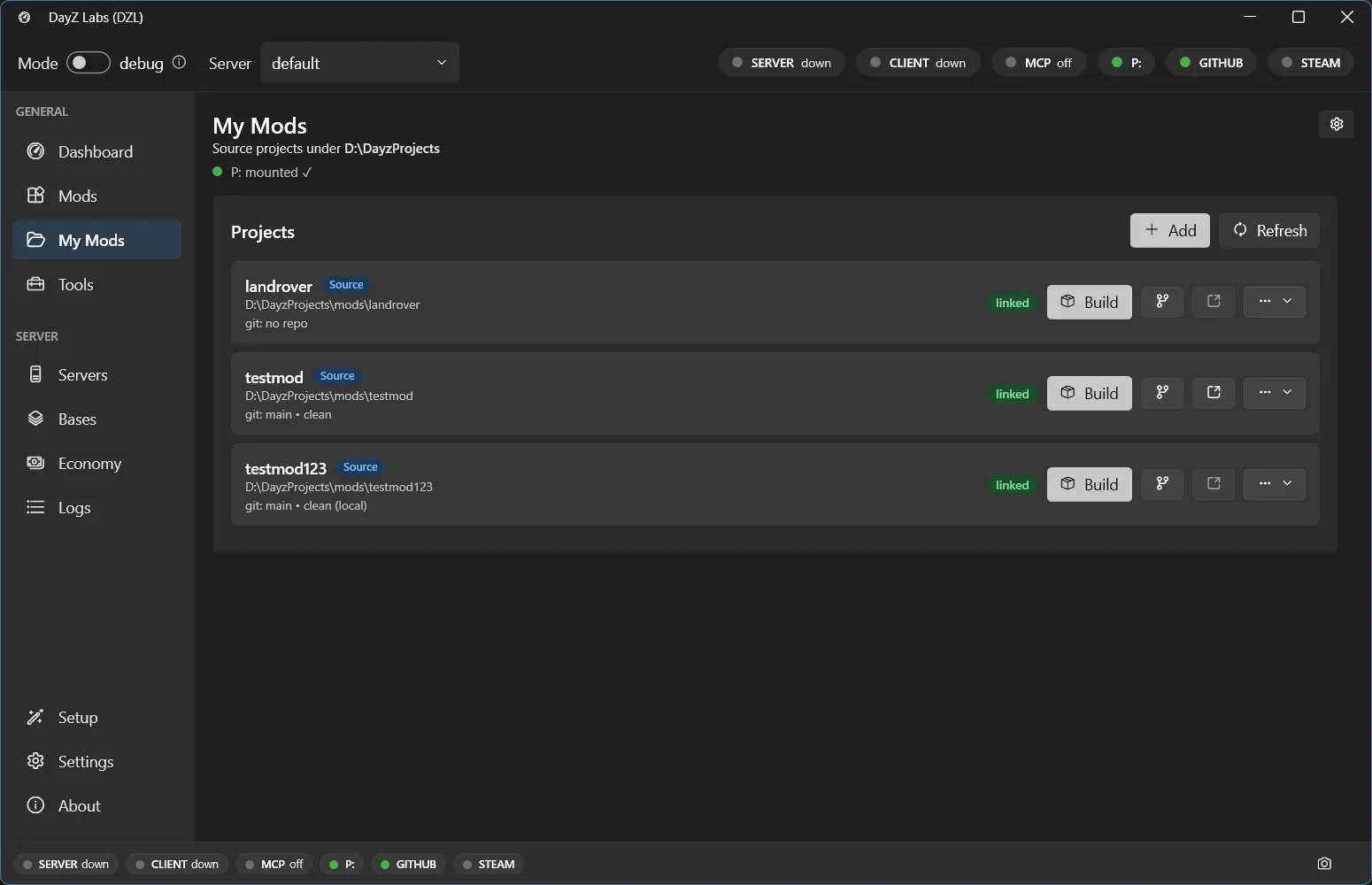Click the debug mode info icon

coord(179,63)
